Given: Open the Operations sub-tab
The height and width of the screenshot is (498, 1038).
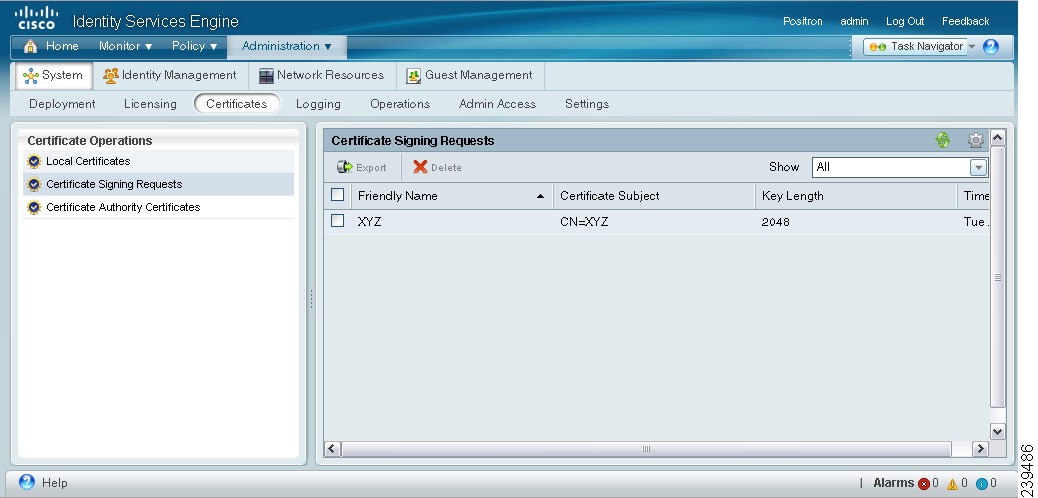Looking at the screenshot, I should [400, 104].
